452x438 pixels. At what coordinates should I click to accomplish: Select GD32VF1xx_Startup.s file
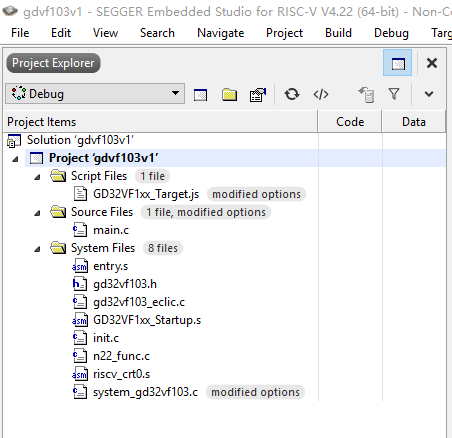(147, 320)
